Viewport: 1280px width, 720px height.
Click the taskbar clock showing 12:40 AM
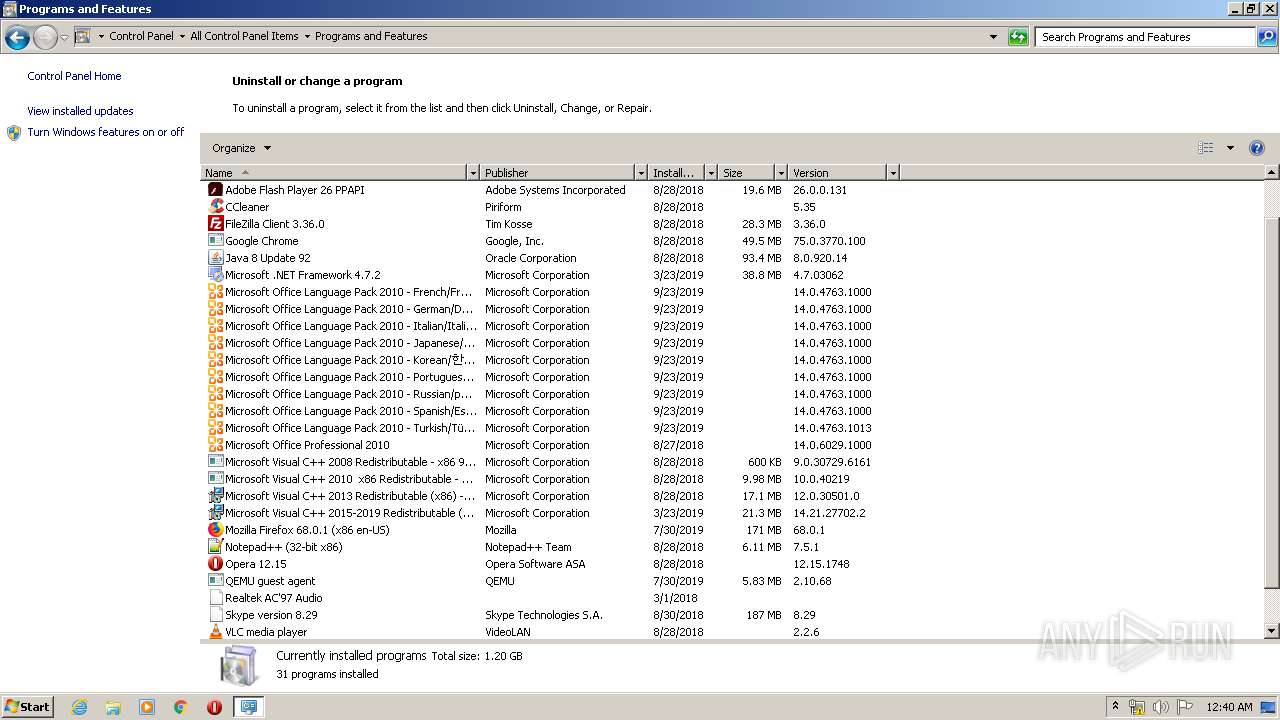pyautogui.click(x=1229, y=707)
